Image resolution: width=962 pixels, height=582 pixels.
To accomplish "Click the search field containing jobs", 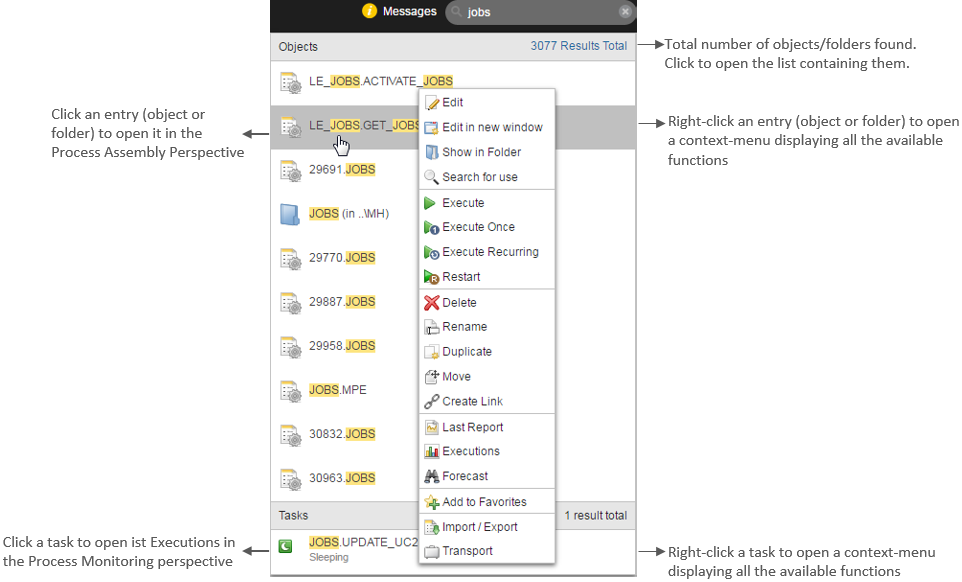I will 540,12.
